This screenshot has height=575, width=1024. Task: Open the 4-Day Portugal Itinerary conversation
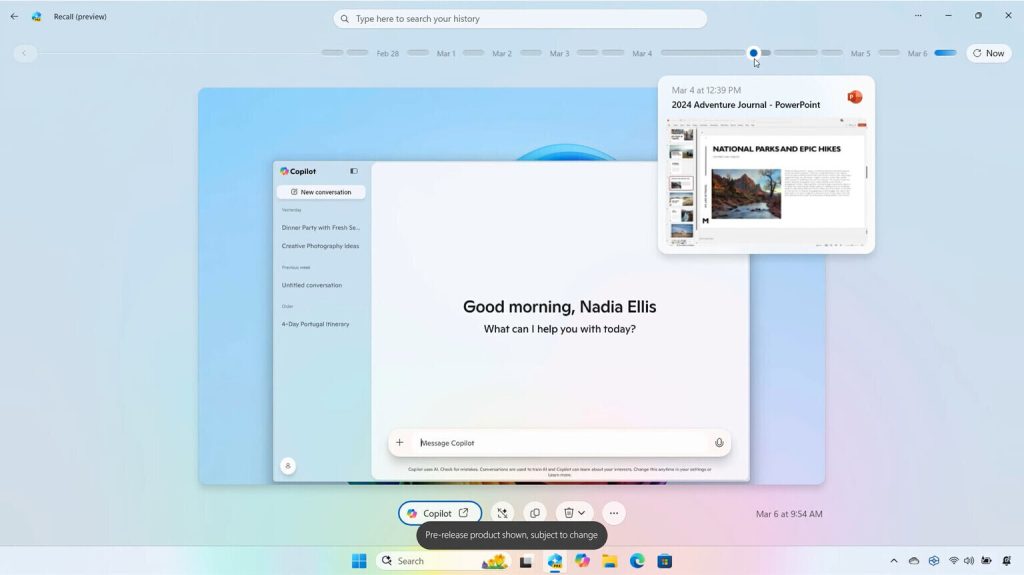[315, 324]
